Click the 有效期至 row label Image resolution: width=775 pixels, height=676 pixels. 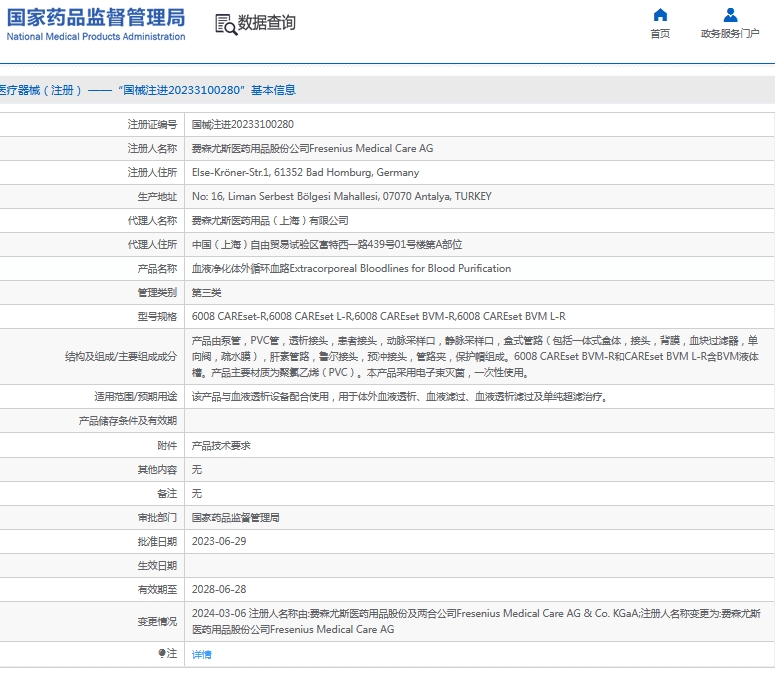click(x=157, y=590)
